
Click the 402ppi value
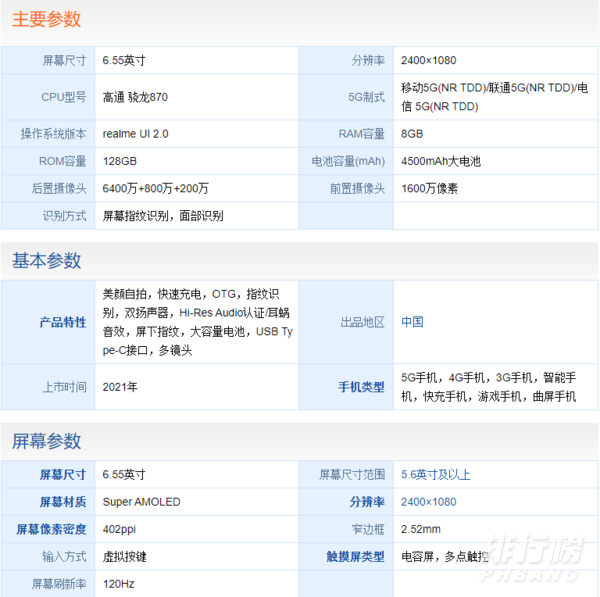pos(119,529)
